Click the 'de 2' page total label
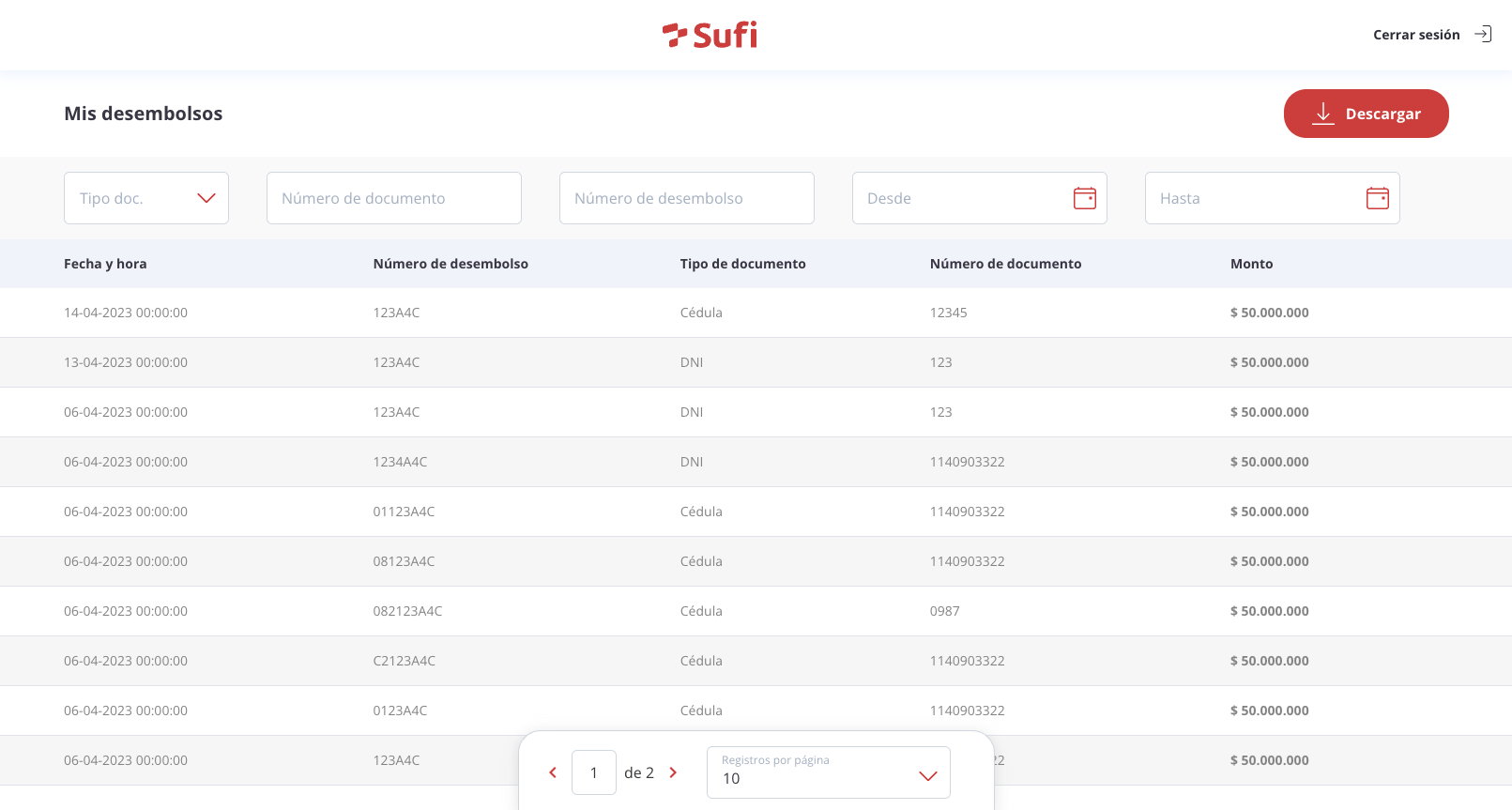The image size is (1512, 810). (x=639, y=772)
